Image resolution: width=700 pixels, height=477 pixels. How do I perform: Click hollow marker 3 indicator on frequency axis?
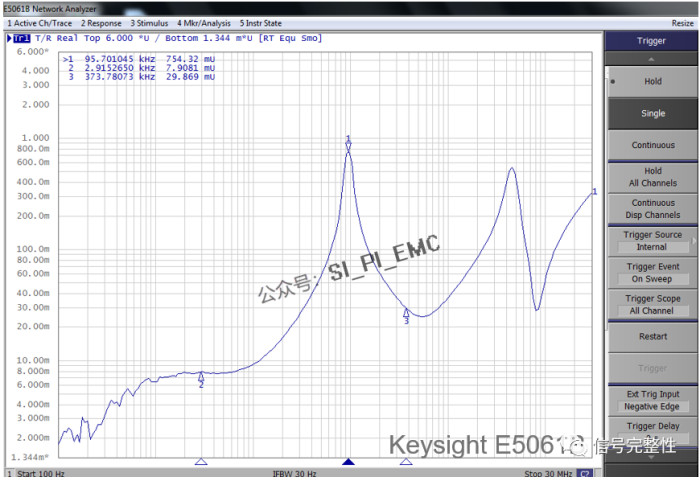pos(406,461)
